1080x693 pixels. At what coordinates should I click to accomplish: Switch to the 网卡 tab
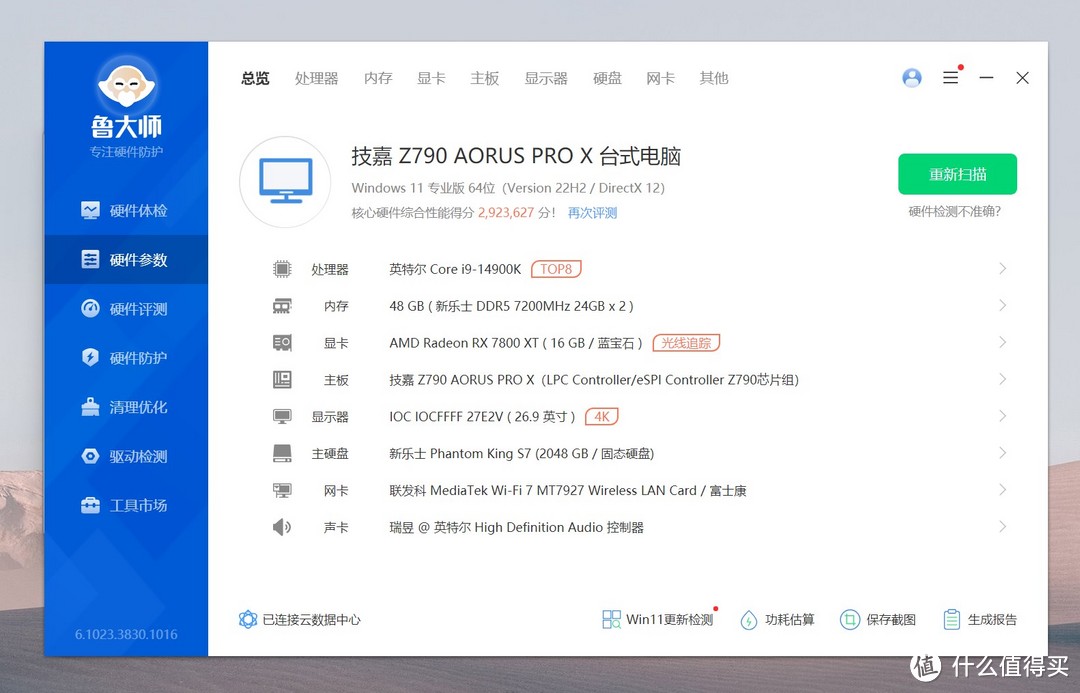pyautogui.click(x=661, y=79)
